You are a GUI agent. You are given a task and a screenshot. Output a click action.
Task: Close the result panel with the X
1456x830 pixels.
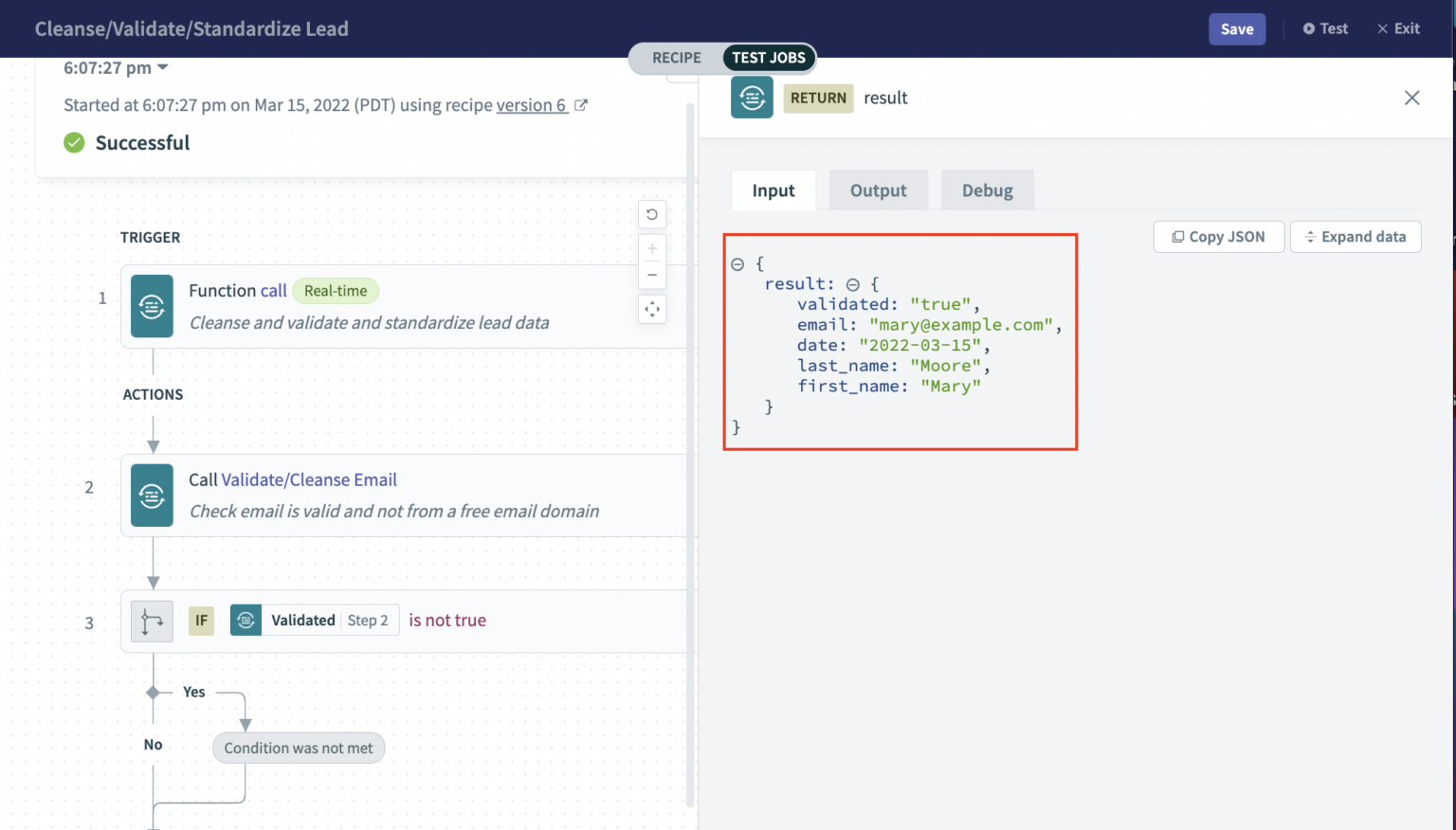[x=1411, y=98]
